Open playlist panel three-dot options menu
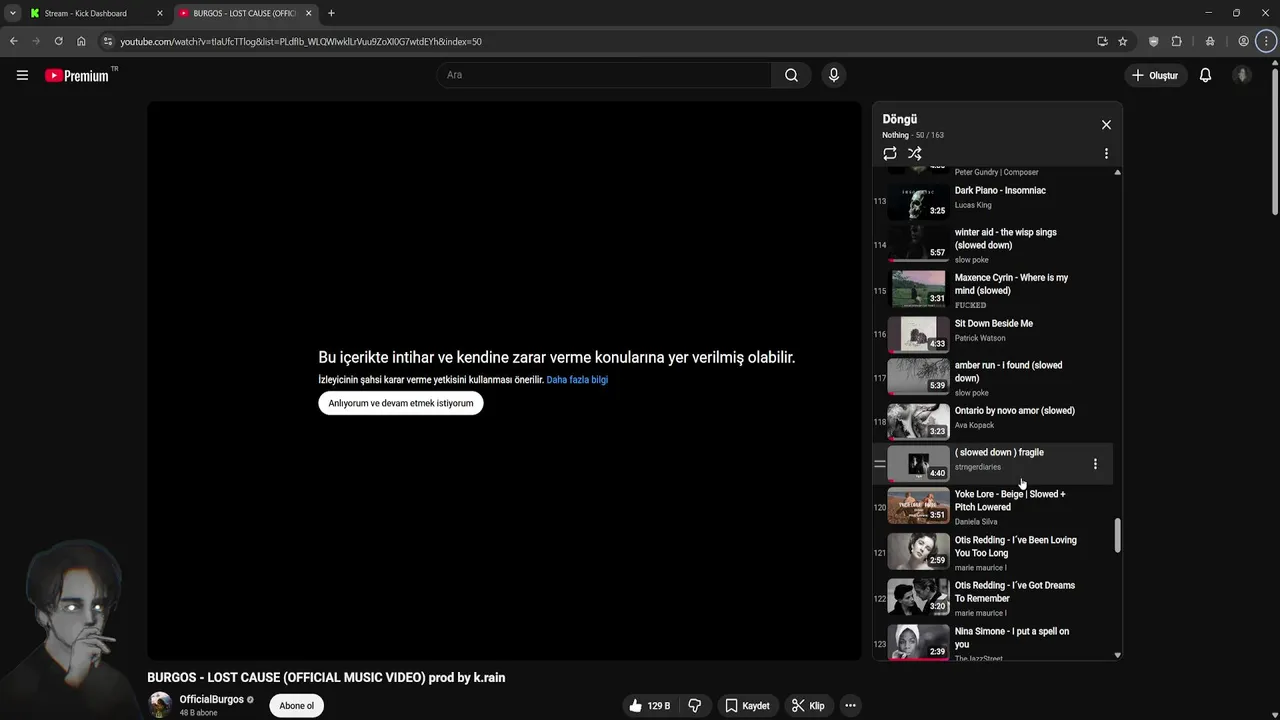The width and height of the screenshot is (1280, 720). click(1106, 154)
